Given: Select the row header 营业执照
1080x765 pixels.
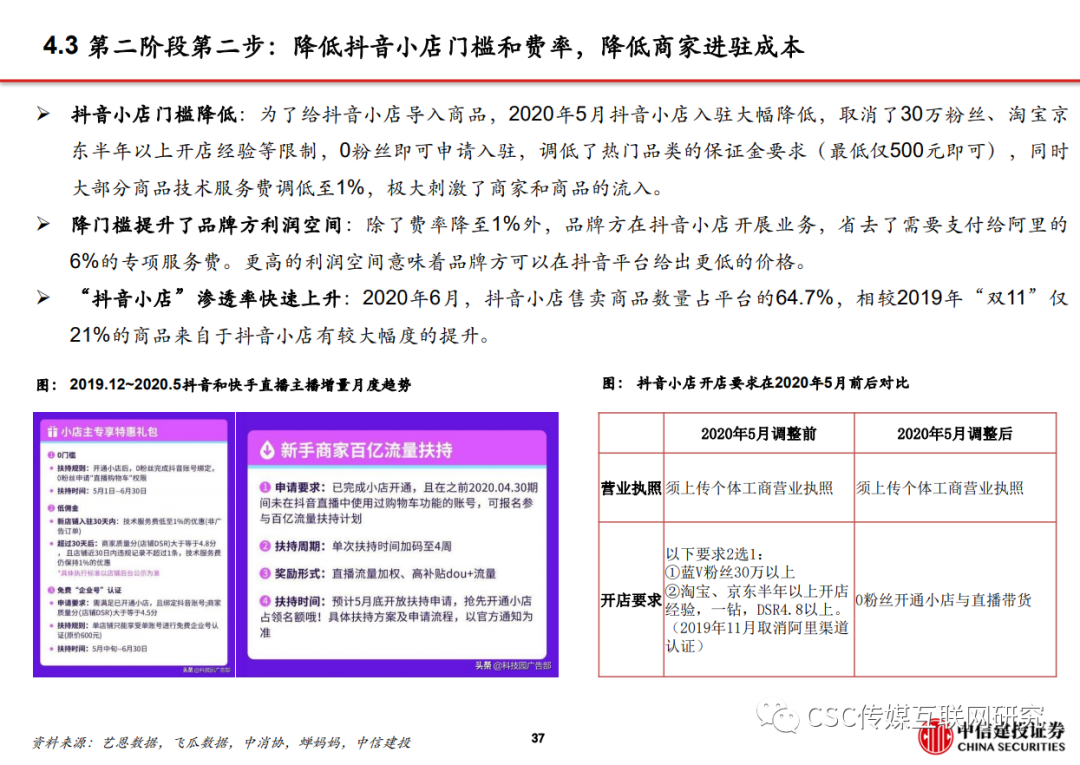Looking at the screenshot, I should tap(631, 488).
